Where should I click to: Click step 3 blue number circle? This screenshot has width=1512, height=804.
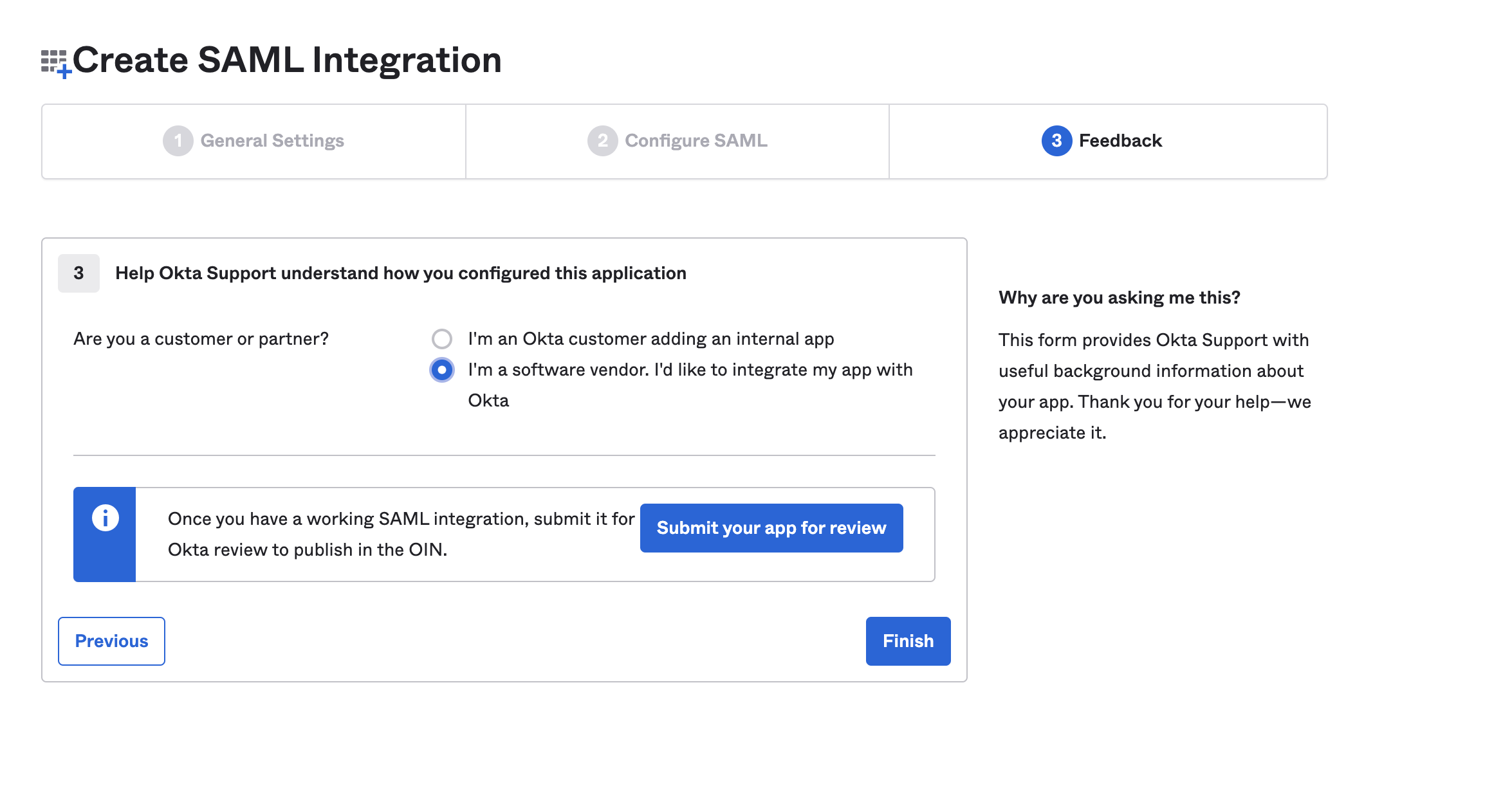point(1056,141)
